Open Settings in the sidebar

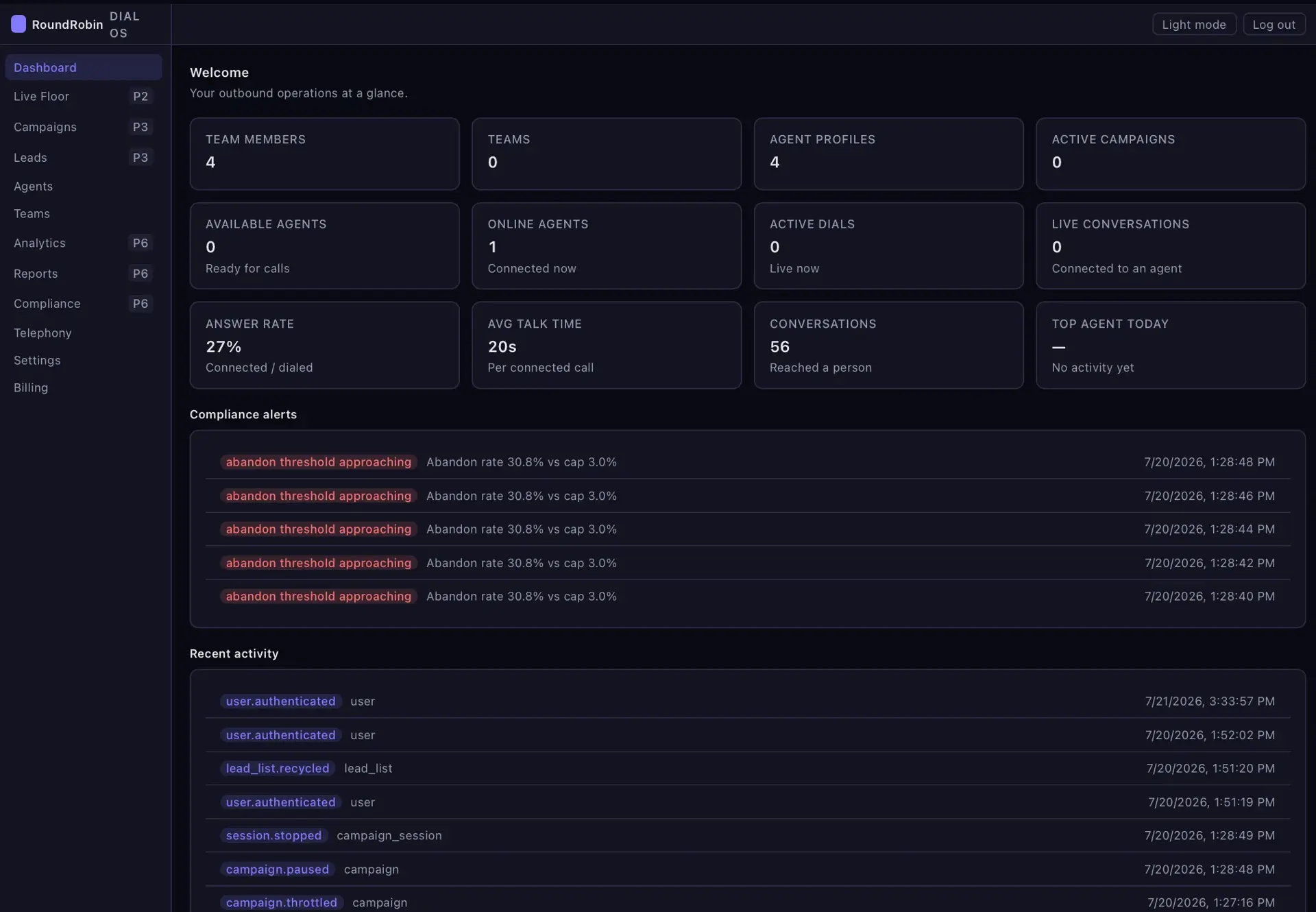[x=83, y=360]
